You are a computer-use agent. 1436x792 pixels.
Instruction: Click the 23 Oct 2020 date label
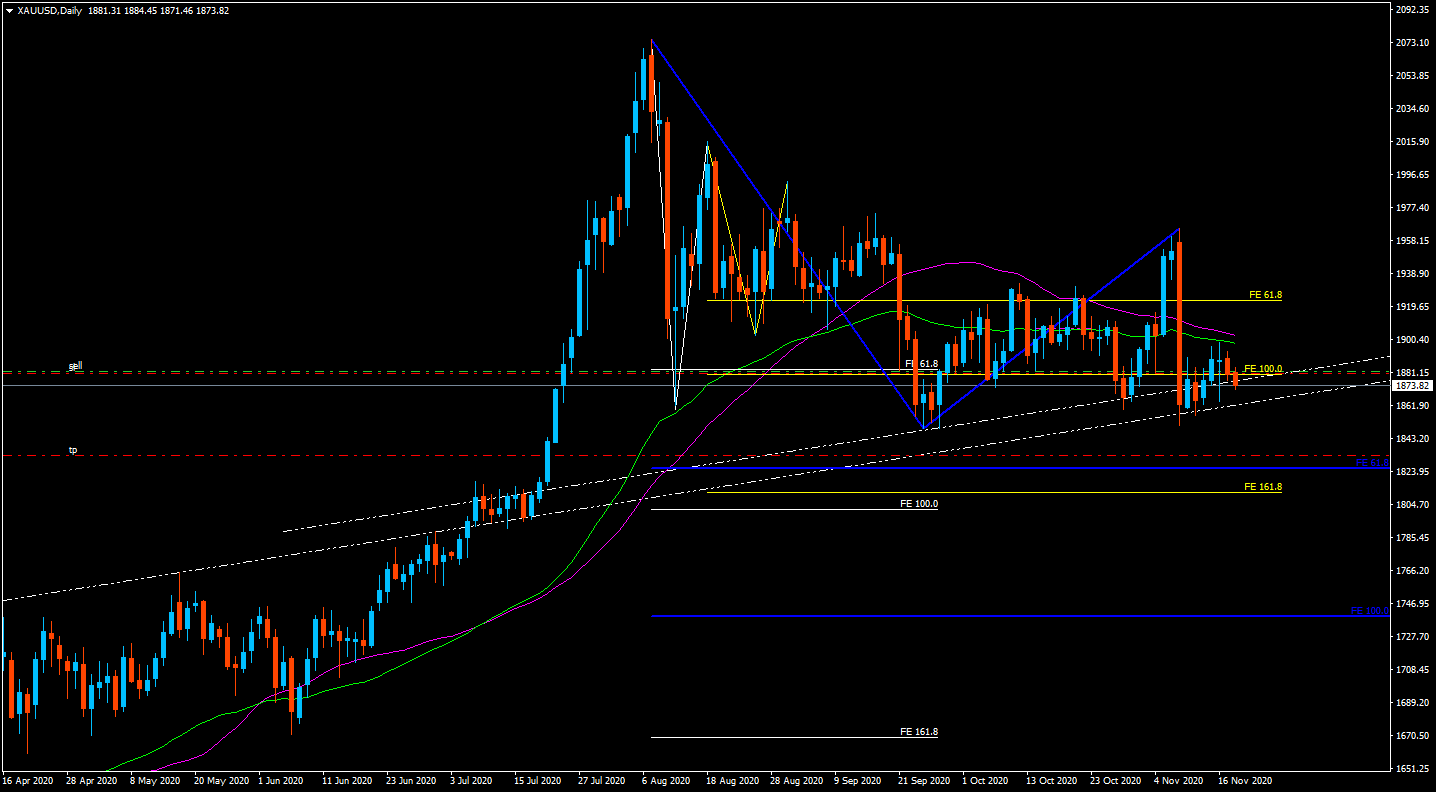pyautogui.click(x=1116, y=779)
